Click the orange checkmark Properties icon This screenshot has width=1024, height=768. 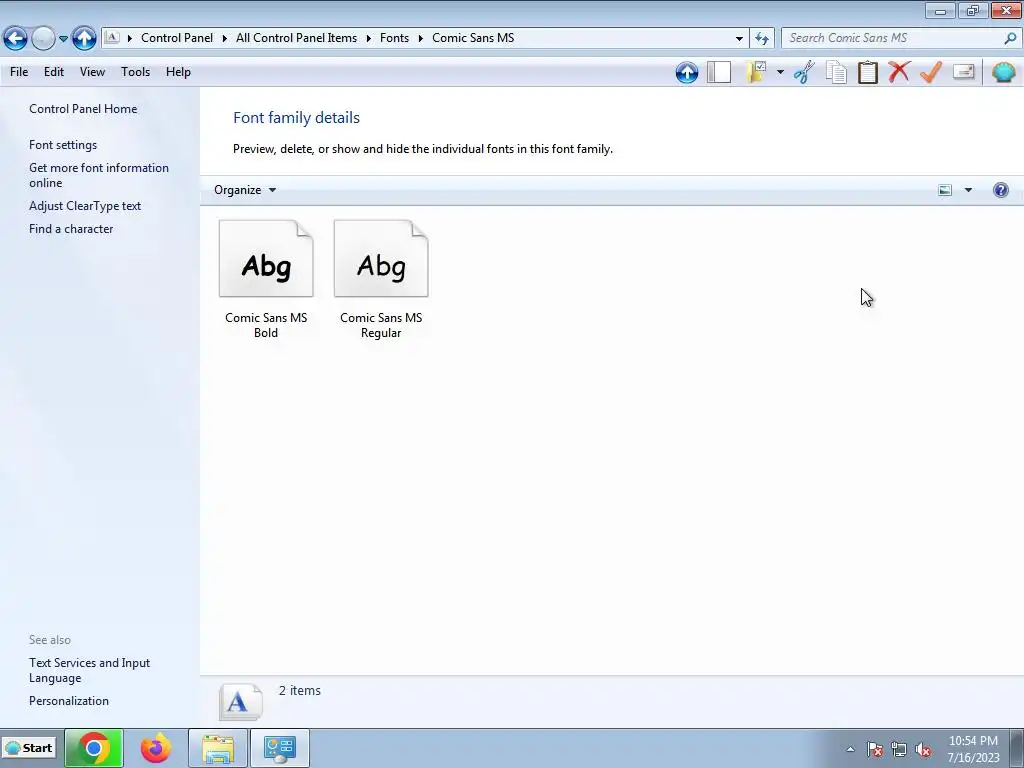(931, 72)
